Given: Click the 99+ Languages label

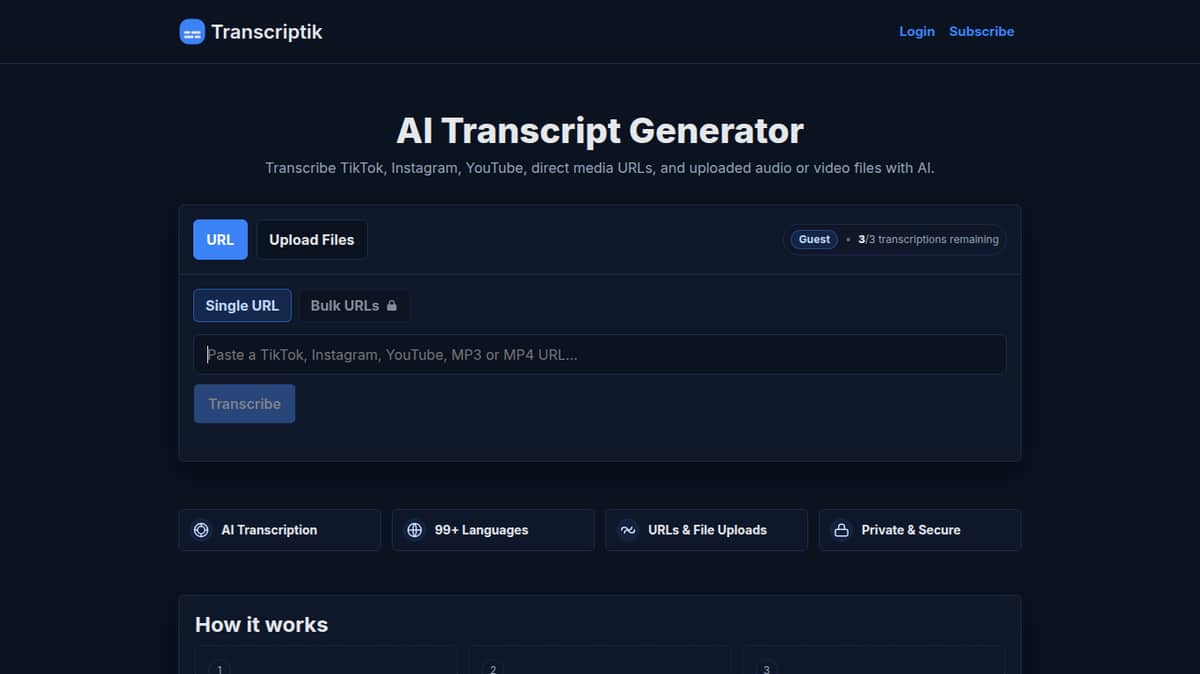Looking at the screenshot, I should pyautogui.click(x=481, y=530).
